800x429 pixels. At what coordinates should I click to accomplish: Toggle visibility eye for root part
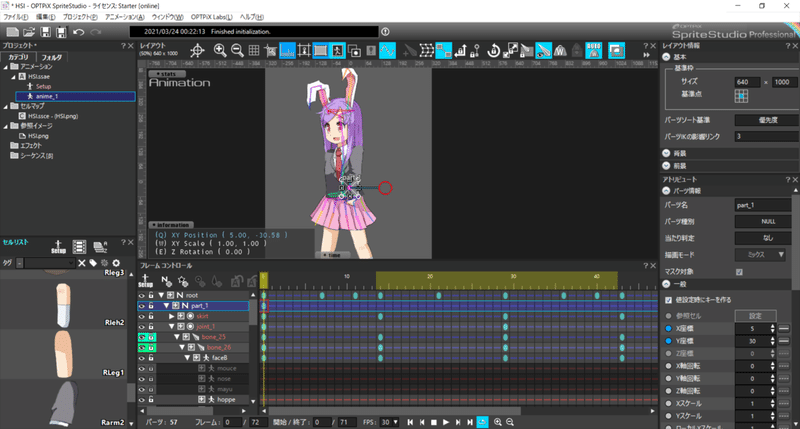[x=141, y=295]
